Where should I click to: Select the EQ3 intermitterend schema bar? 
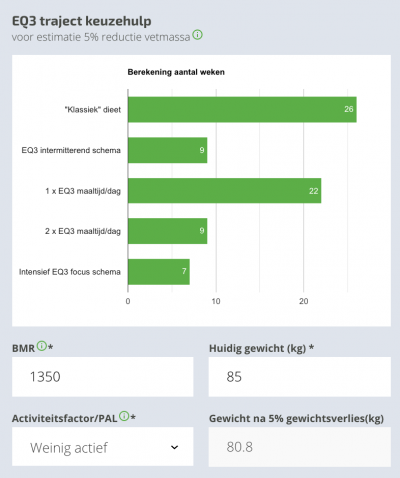tap(168, 150)
